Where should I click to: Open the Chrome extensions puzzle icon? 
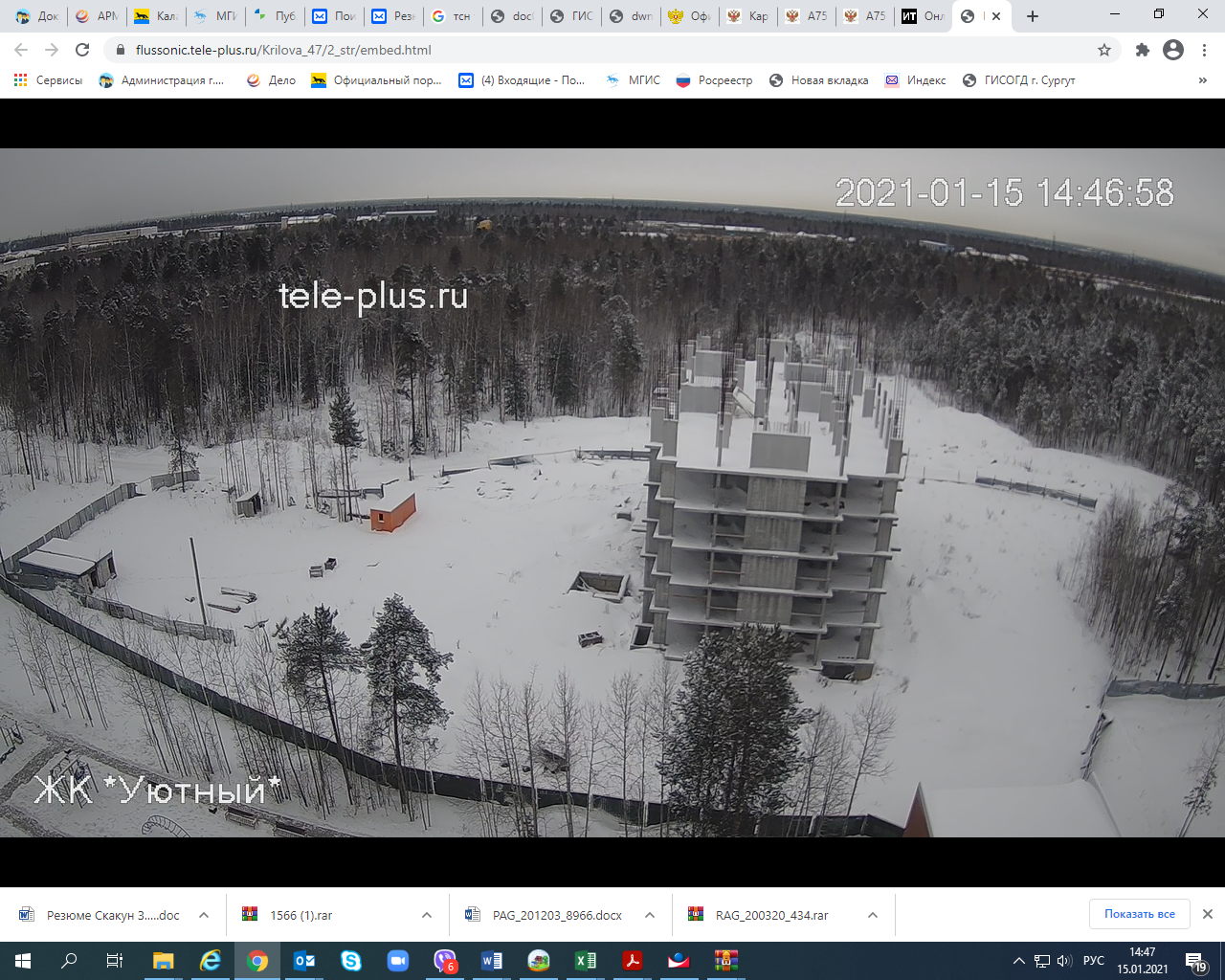click(x=1142, y=50)
